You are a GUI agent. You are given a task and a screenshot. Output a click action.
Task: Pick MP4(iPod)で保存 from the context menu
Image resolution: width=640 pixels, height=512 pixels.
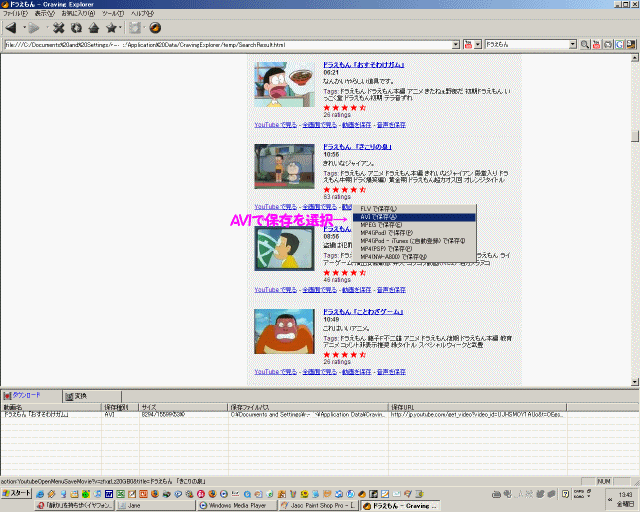[x=414, y=233]
